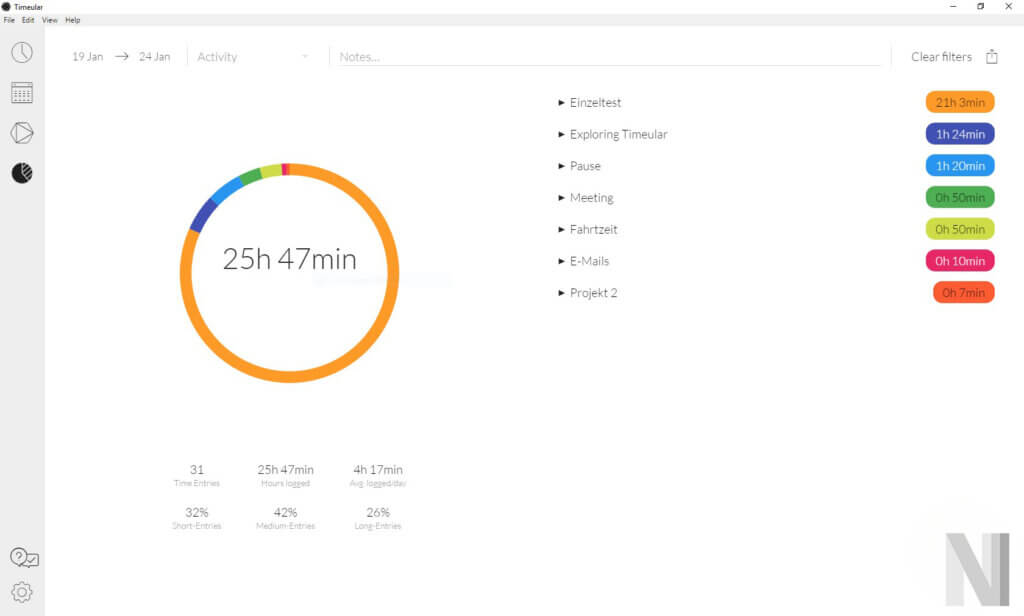The image size is (1024, 616).
Task: Open the File menu
Action: coord(10,19)
